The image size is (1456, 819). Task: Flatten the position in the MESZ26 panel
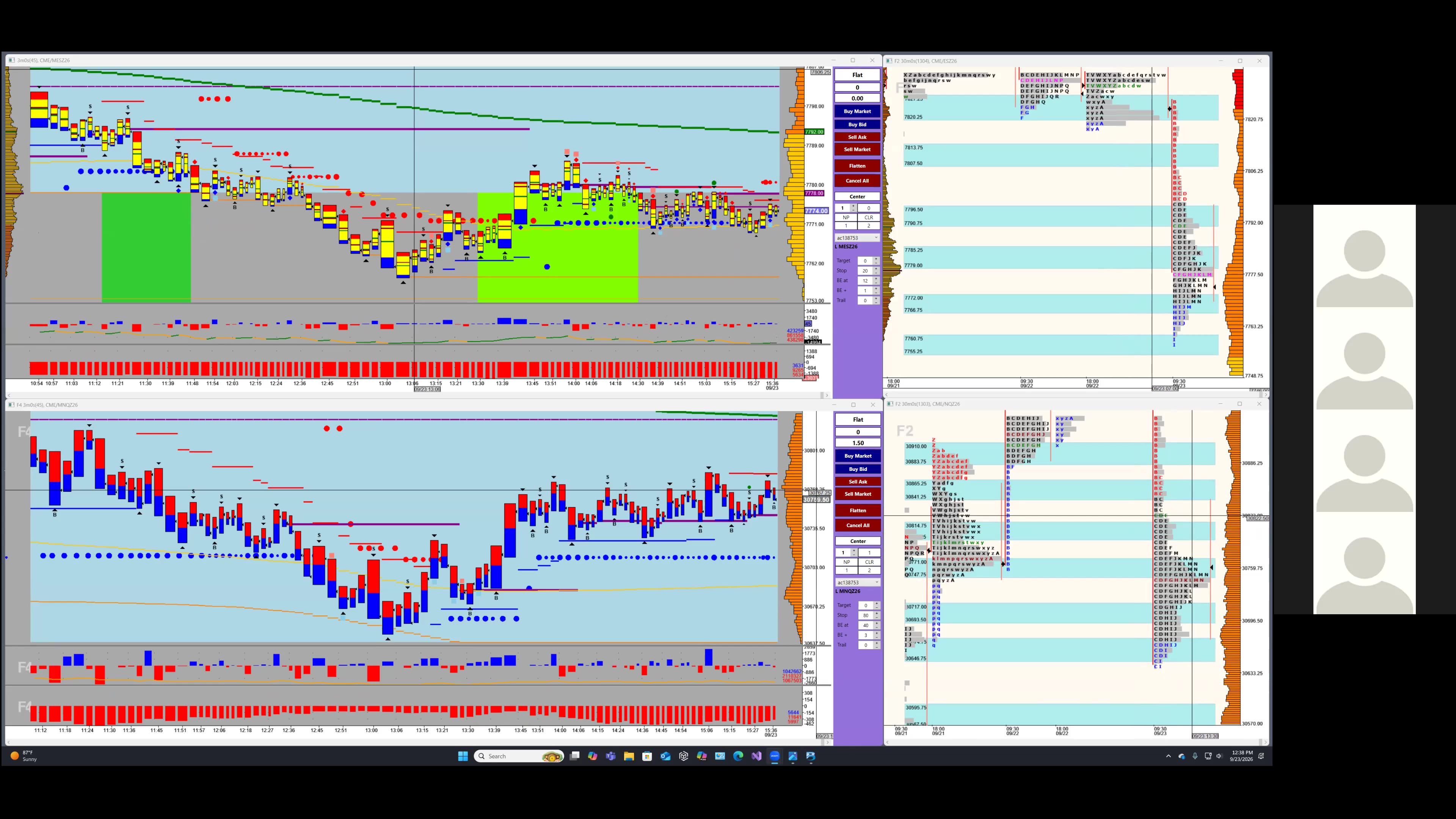coord(857,166)
